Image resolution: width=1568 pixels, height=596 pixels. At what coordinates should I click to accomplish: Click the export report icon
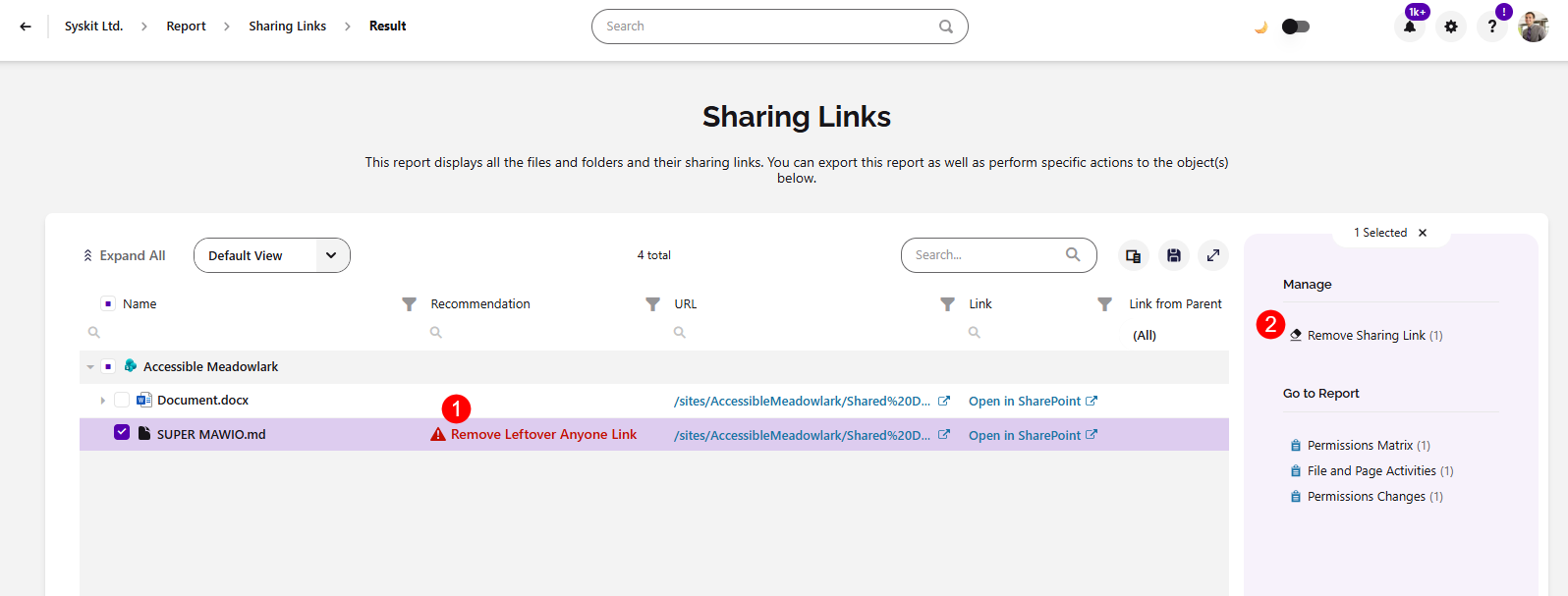coord(1133,255)
